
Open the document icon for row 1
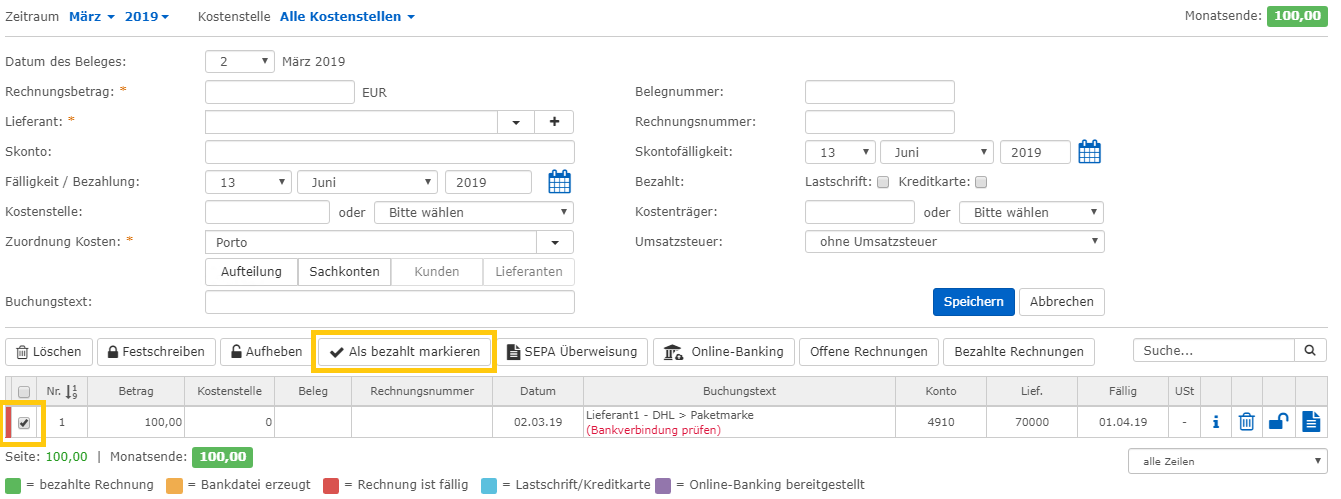[1311, 422]
